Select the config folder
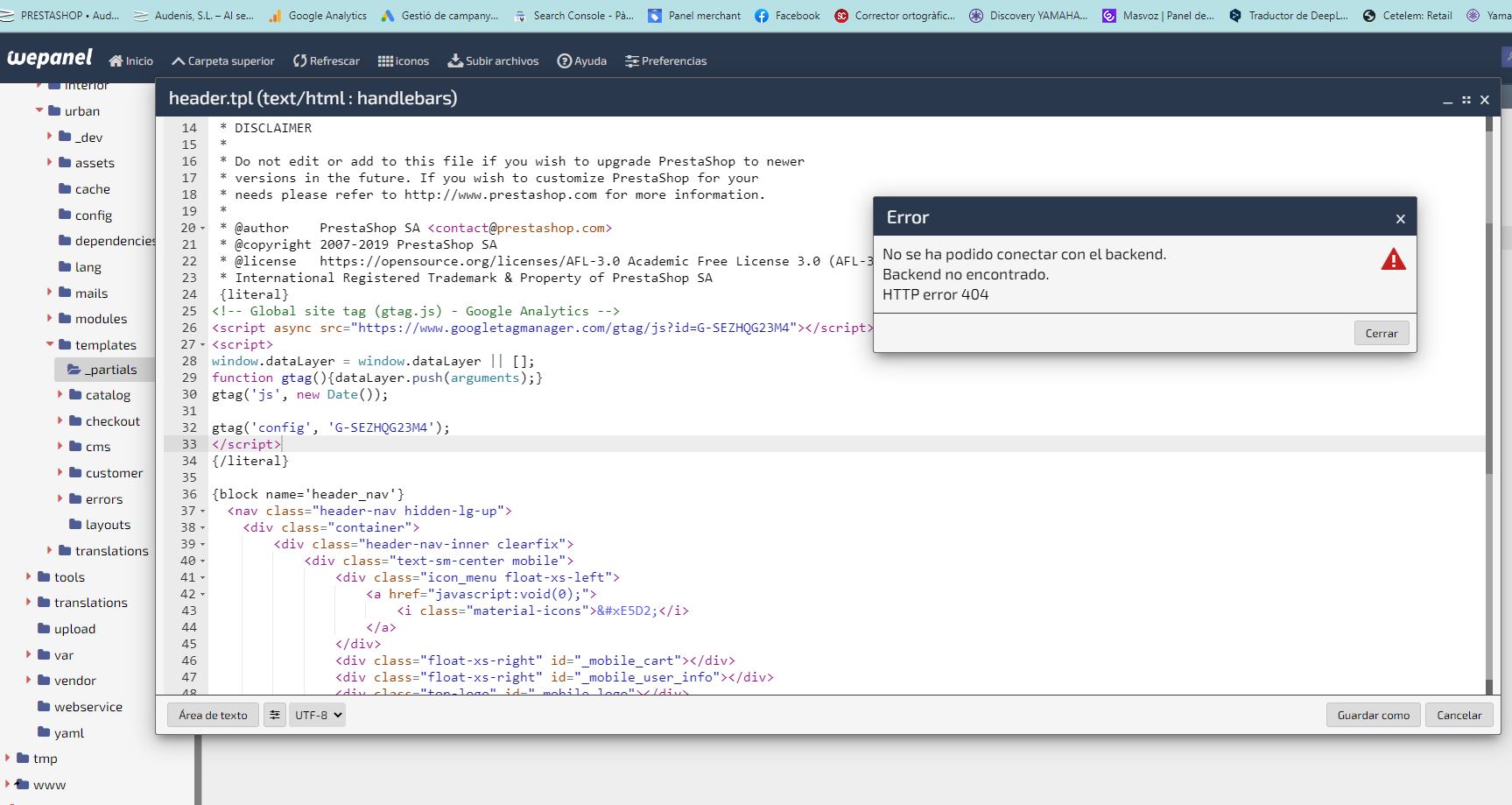1512x805 pixels. point(85,215)
